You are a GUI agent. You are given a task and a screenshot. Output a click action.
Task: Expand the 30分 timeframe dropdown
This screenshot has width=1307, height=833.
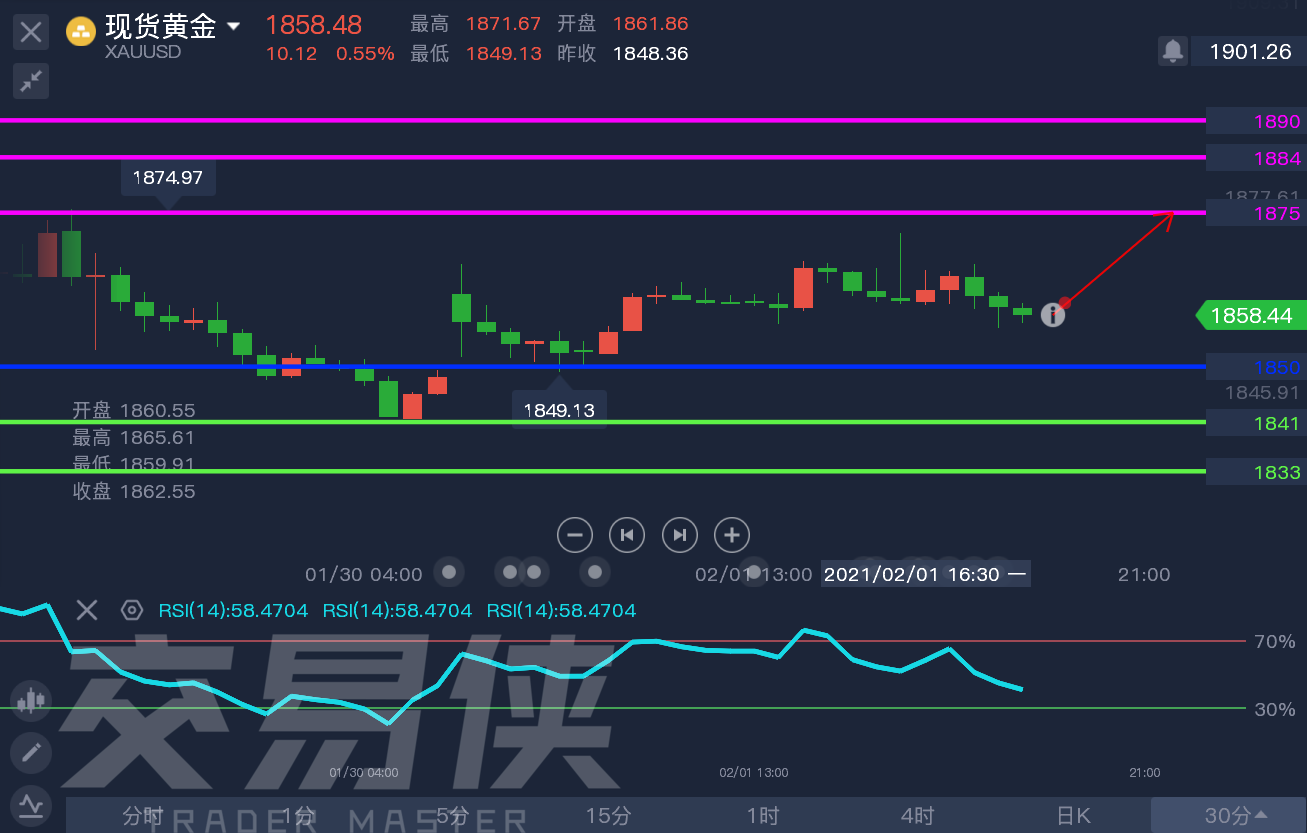(x=1229, y=816)
